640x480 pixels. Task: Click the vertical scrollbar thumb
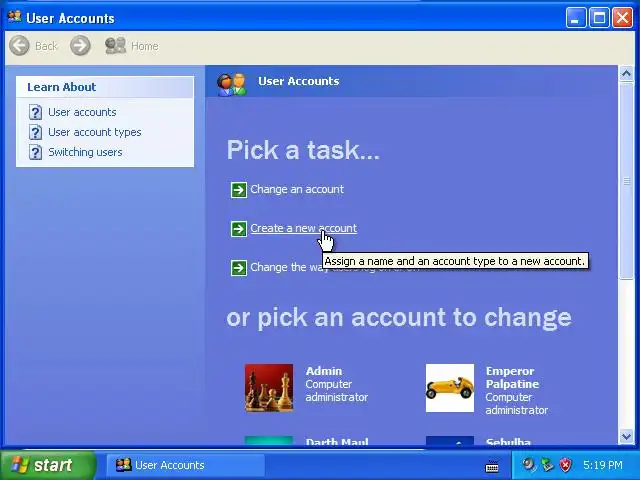pyautogui.click(x=626, y=181)
